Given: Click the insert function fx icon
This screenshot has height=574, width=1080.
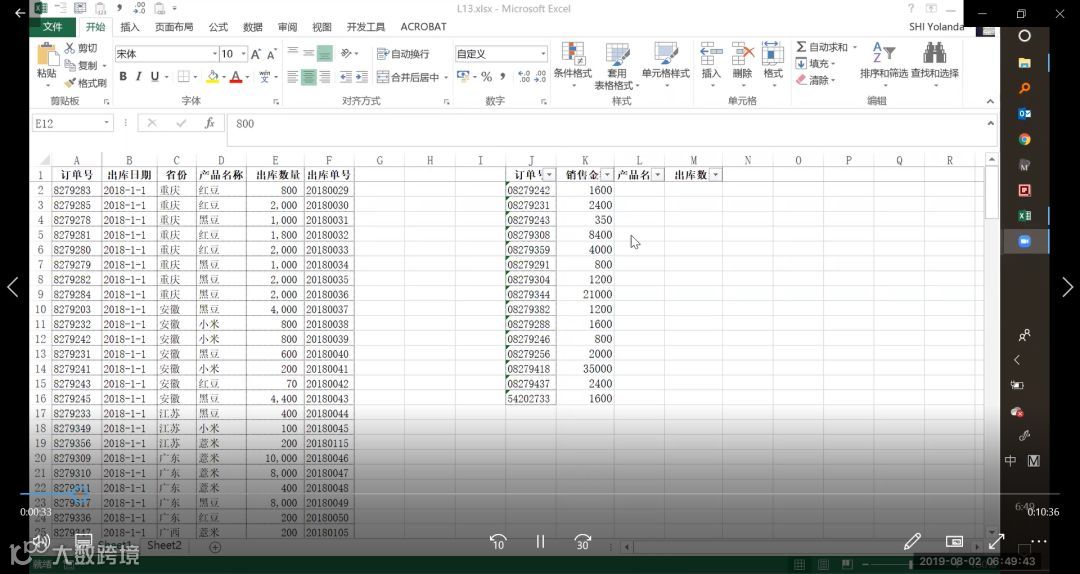Looking at the screenshot, I should pyautogui.click(x=209, y=123).
